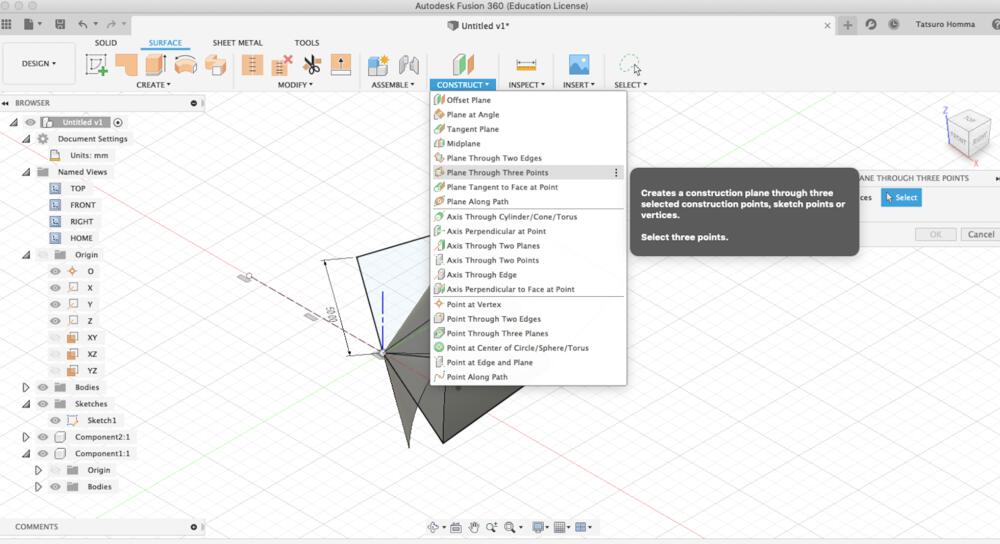Screen dimensions: 1000x544
Task: Click the Save icon
Action: coord(60,24)
